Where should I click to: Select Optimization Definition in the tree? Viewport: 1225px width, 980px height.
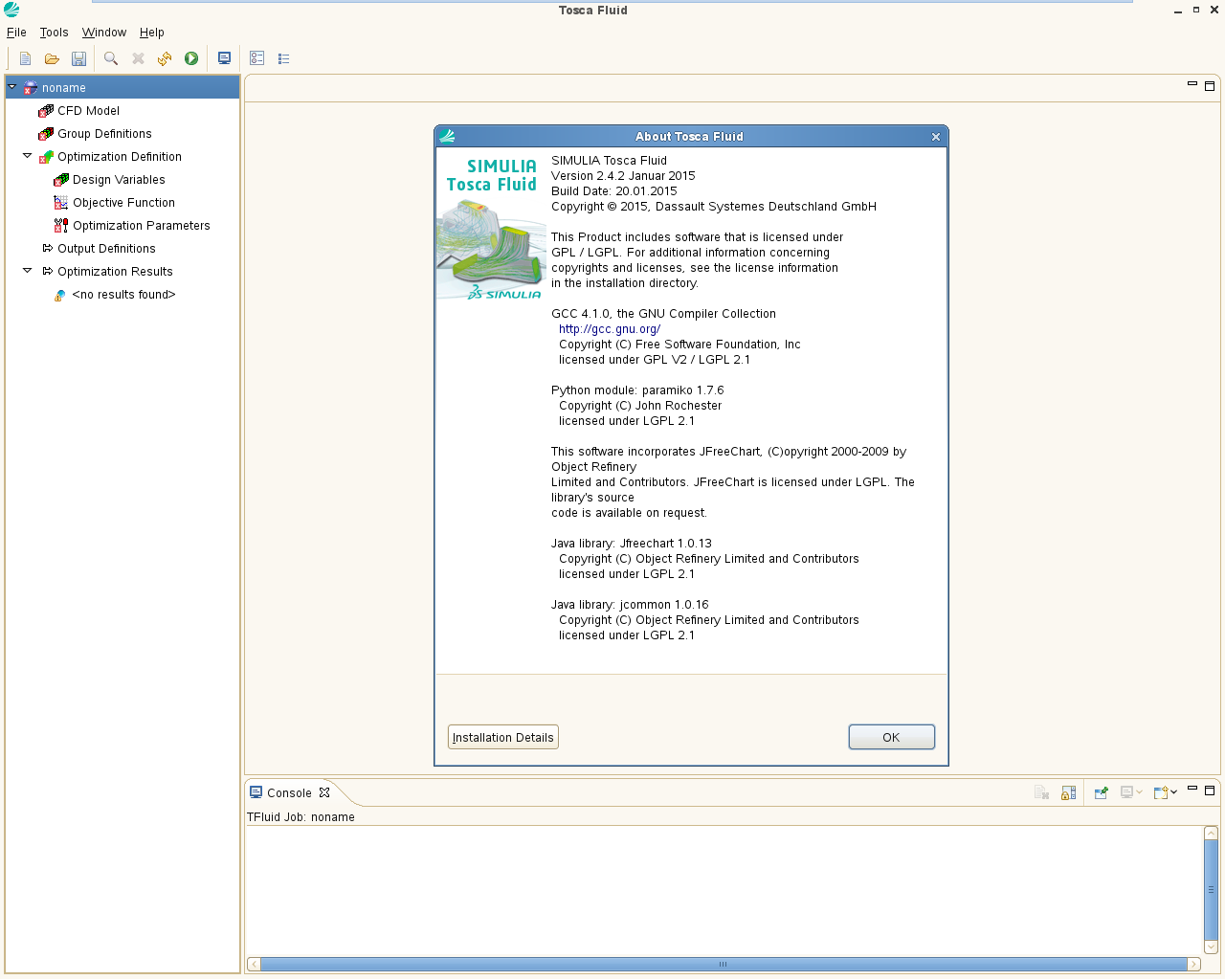point(120,157)
